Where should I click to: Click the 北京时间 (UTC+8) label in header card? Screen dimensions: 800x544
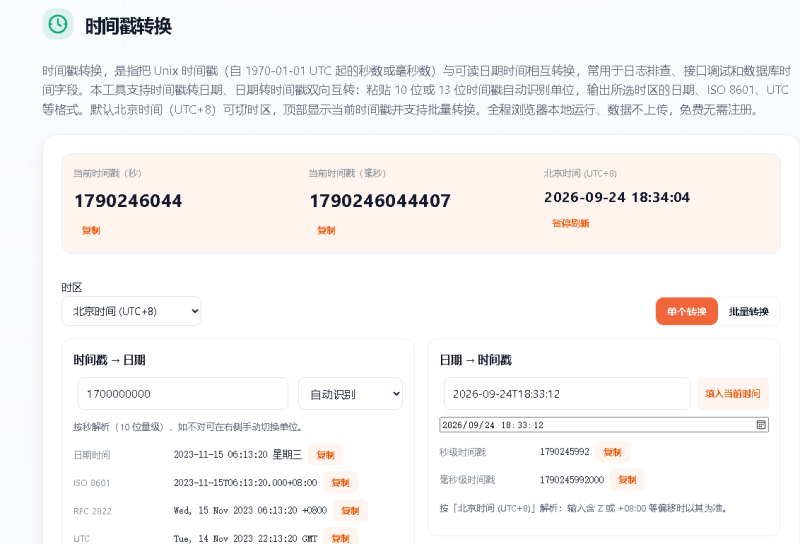(x=580, y=174)
